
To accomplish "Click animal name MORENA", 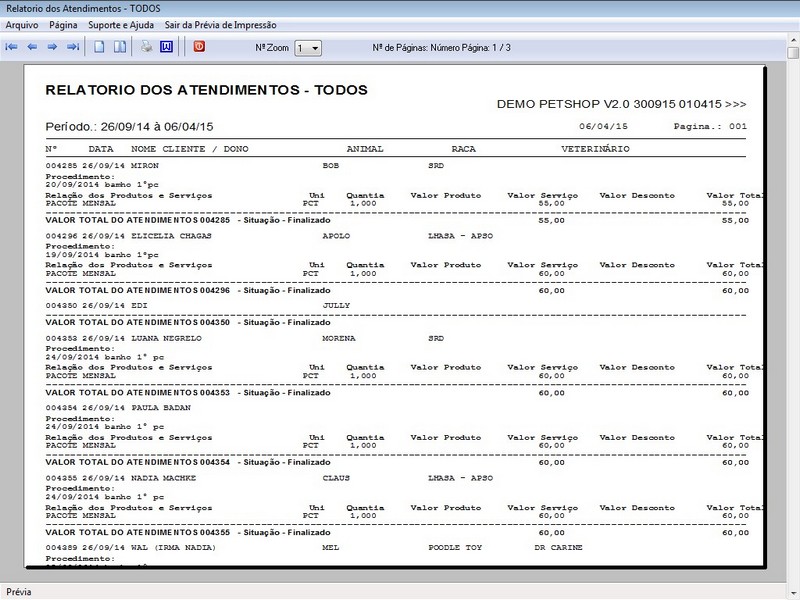I will pos(339,338).
